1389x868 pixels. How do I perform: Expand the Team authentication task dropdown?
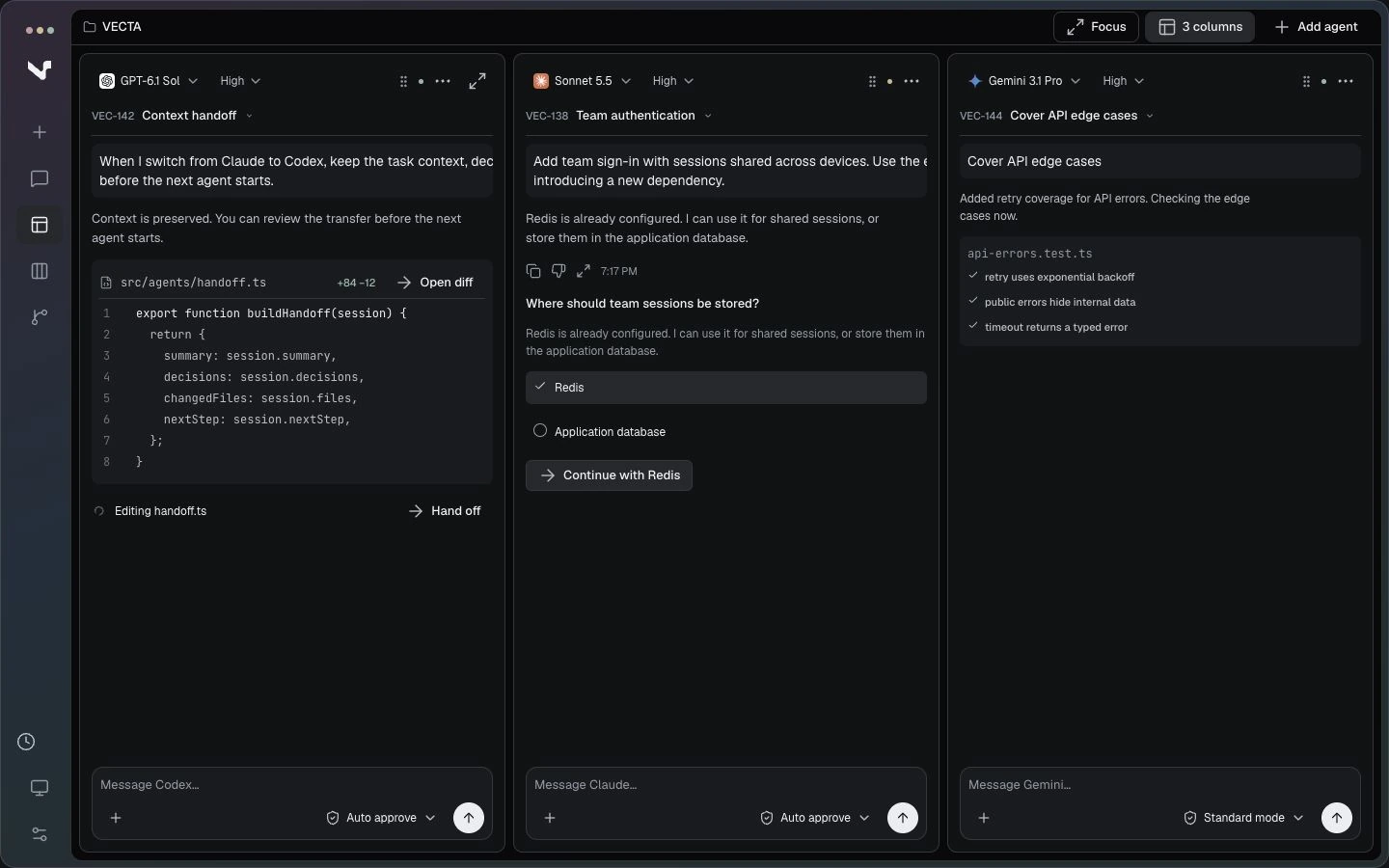644,116
